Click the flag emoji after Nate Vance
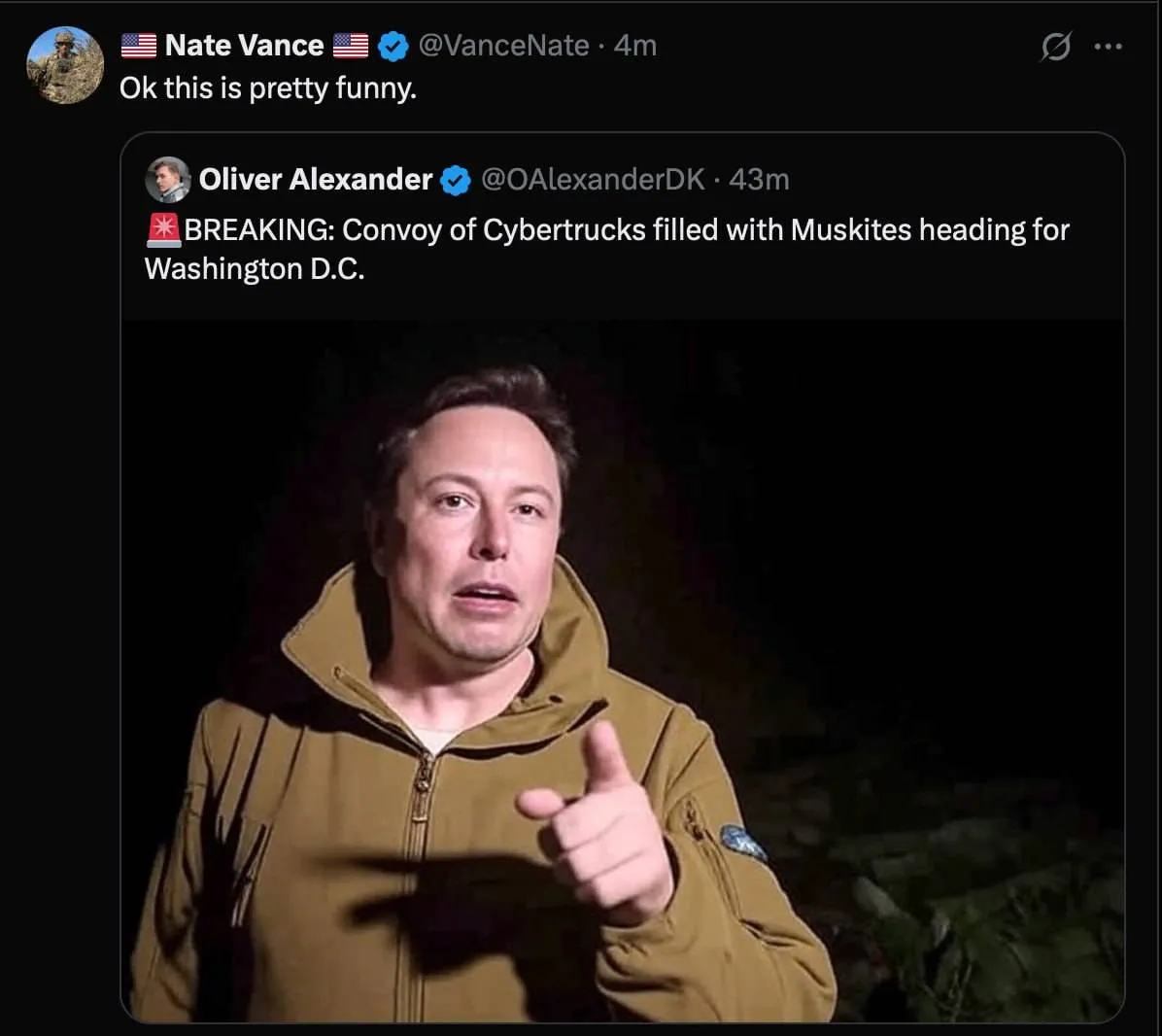This screenshot has width=1162, height=1036. coord(351,46)
